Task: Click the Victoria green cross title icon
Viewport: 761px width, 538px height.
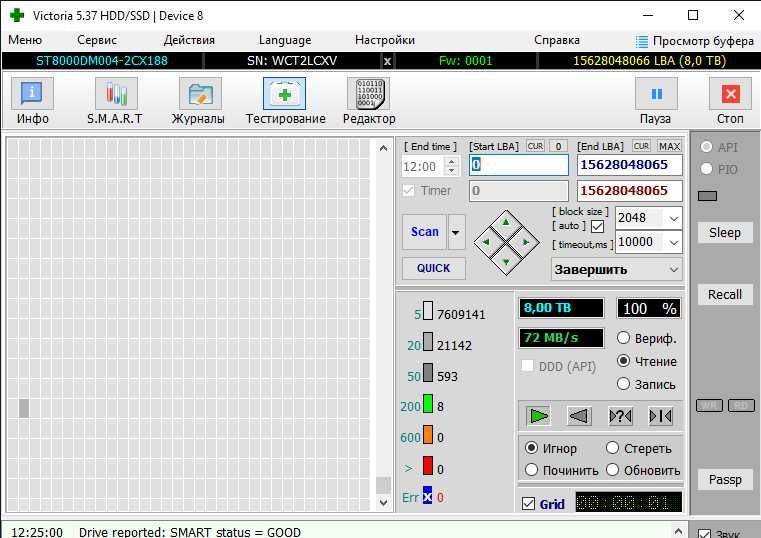Action: coord(17,15)
